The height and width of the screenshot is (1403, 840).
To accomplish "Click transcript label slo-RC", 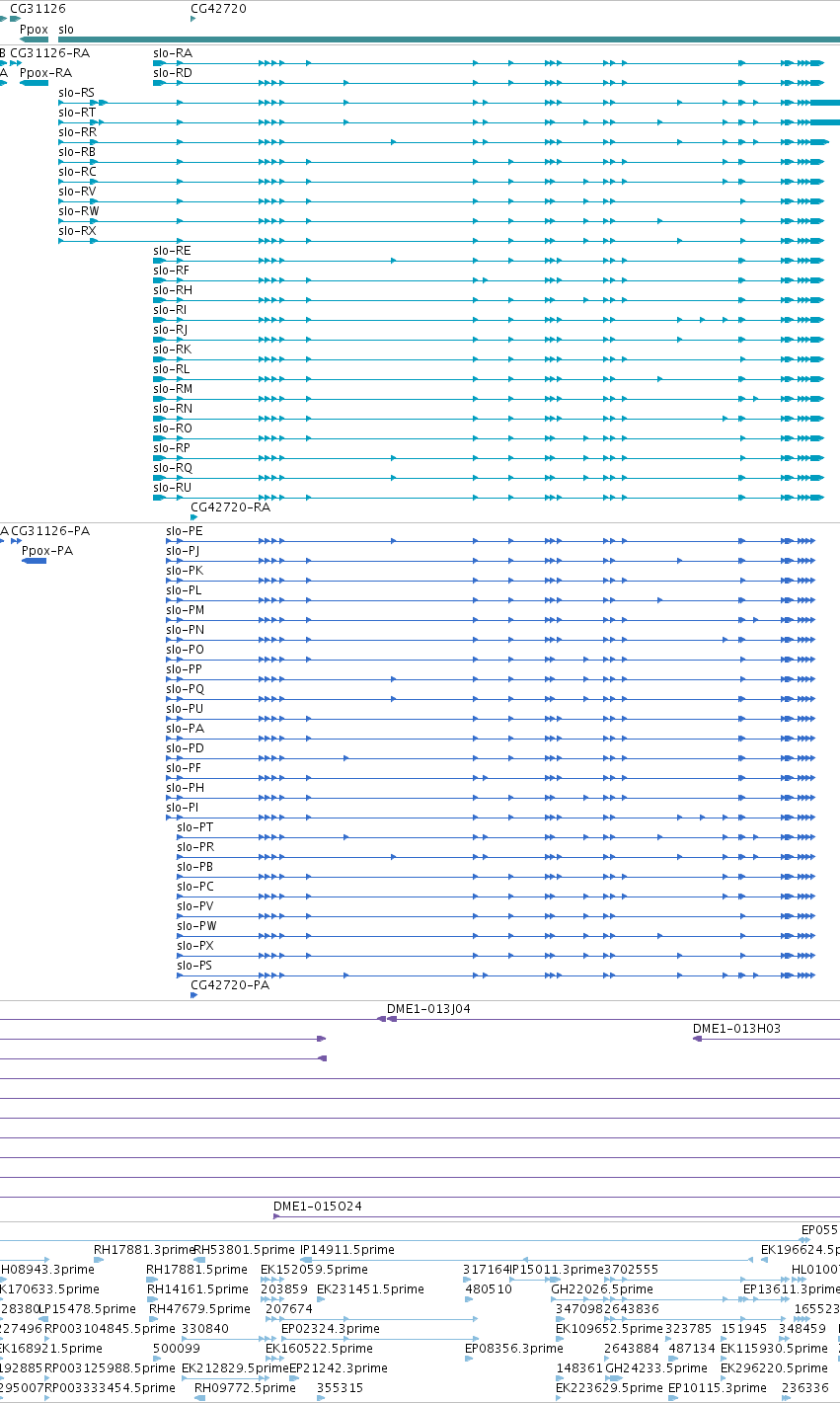I will [78, 172].
